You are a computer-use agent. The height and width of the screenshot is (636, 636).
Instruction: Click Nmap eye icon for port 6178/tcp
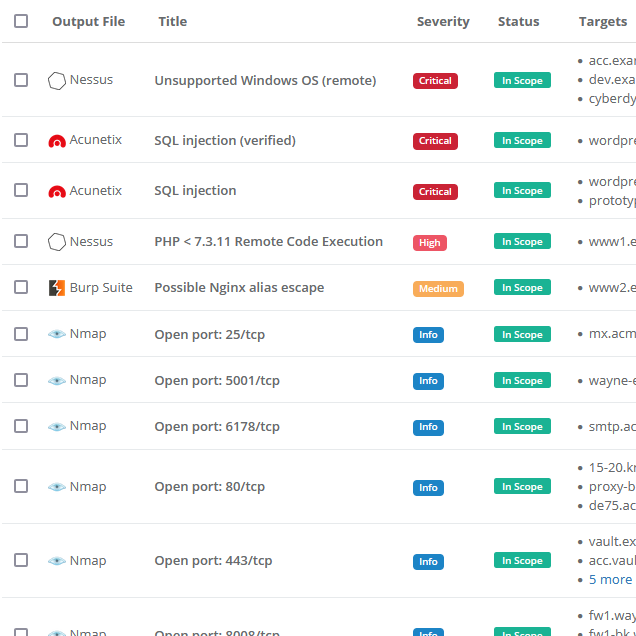click(x=57, y=427)
